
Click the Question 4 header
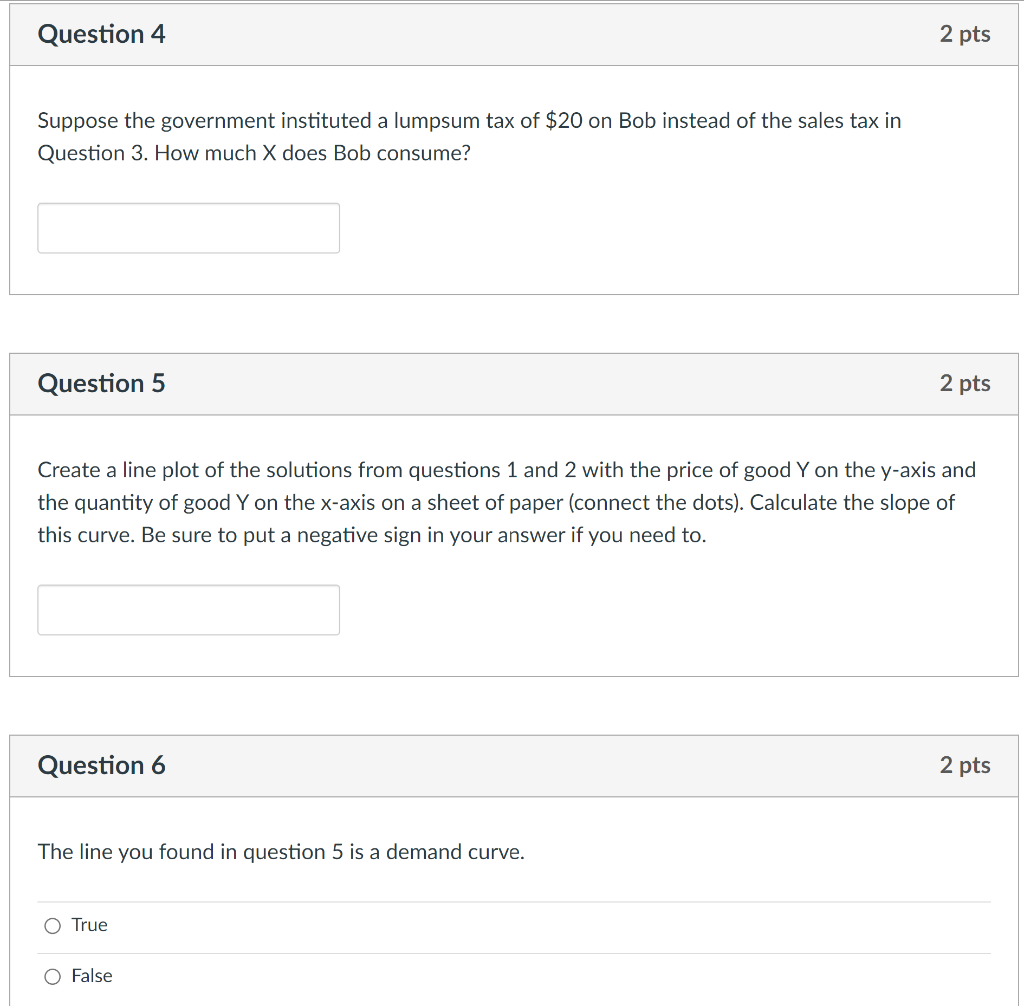101,33
